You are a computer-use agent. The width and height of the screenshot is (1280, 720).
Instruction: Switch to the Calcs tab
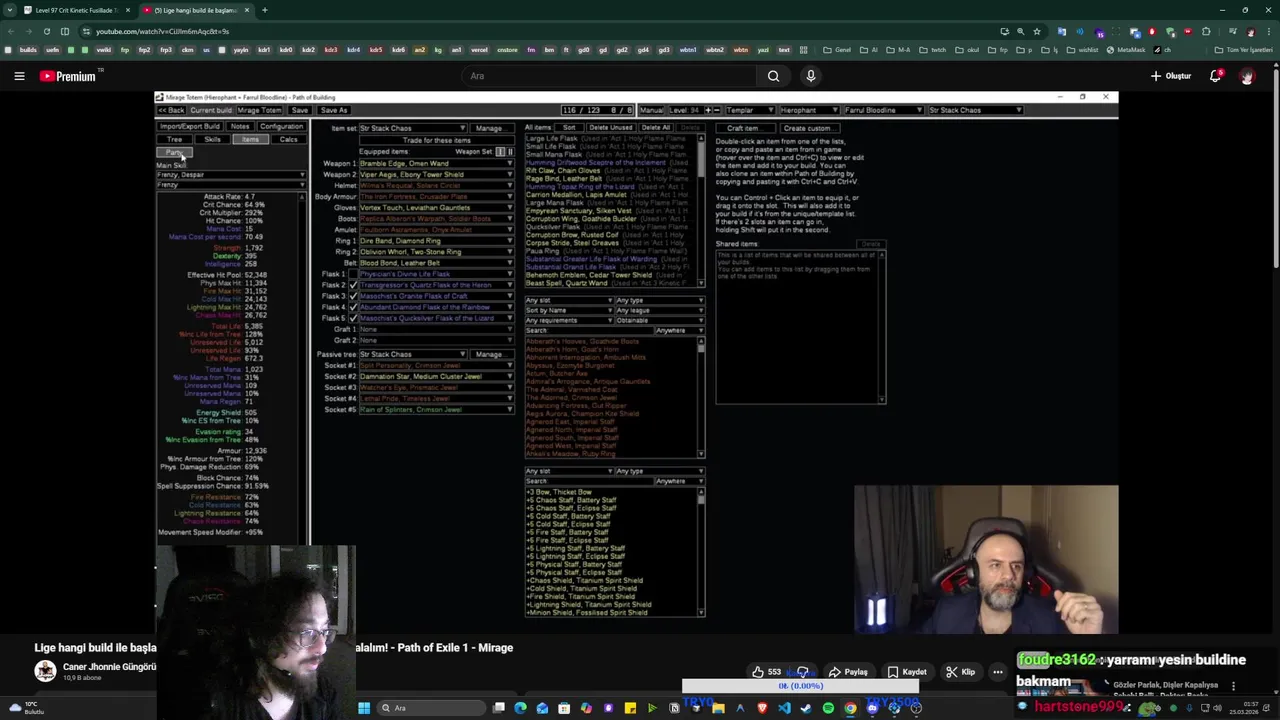click(288, 139)
